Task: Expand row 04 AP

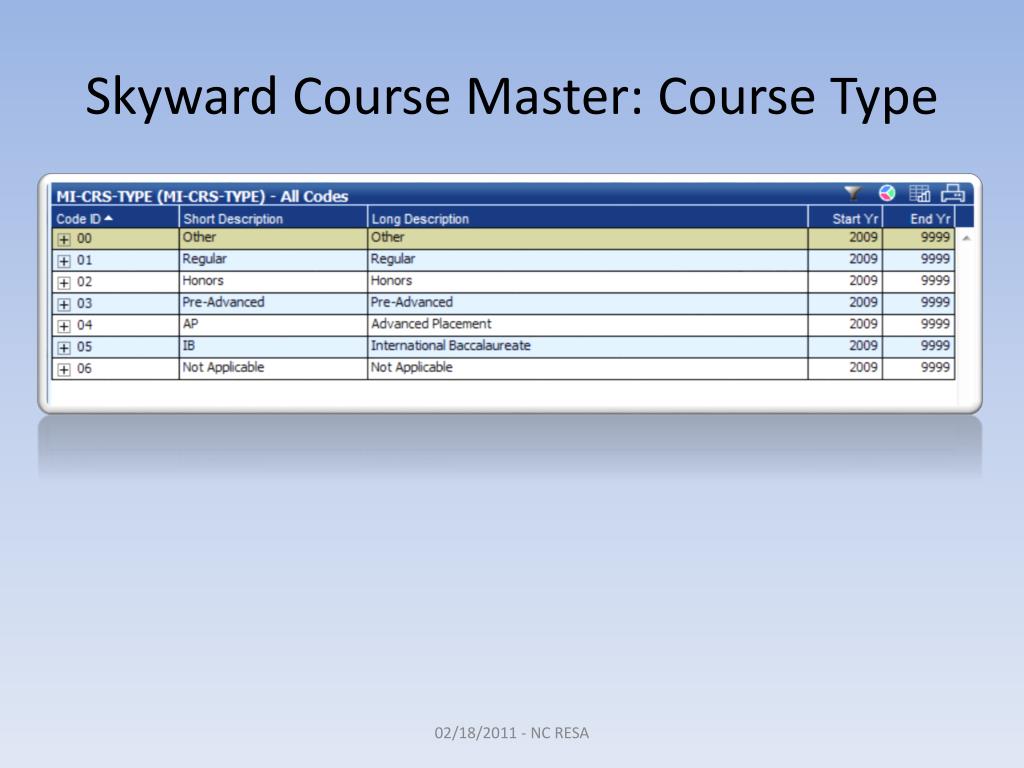Action: point(64,326)
